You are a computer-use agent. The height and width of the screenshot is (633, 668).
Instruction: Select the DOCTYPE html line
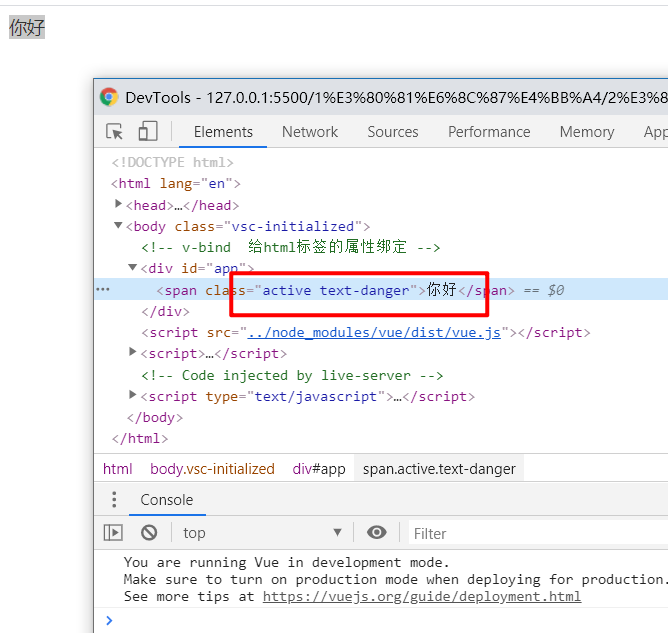tap(173, 162)
